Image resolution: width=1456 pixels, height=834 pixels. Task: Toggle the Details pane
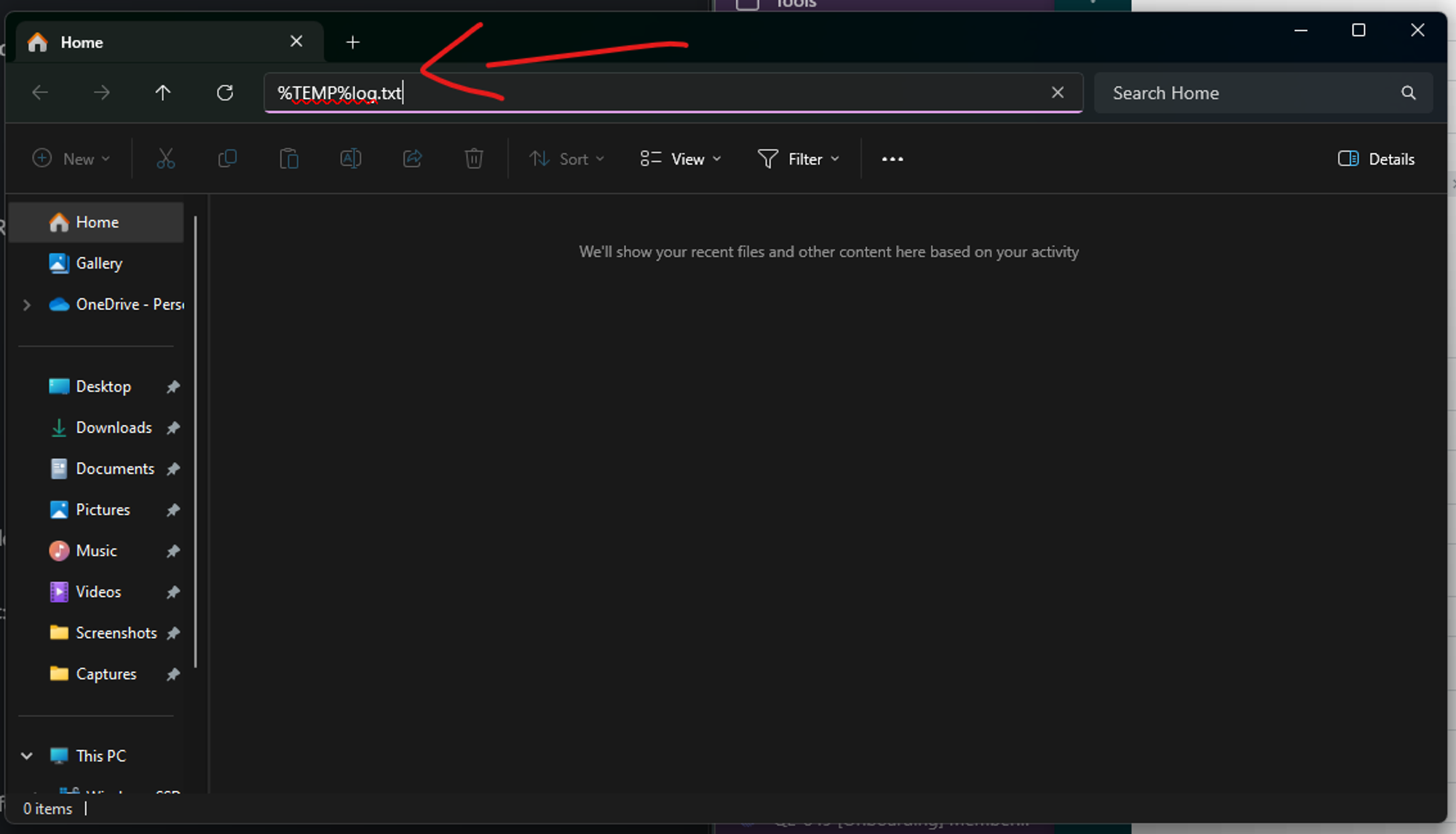[x=1376, y=159]
